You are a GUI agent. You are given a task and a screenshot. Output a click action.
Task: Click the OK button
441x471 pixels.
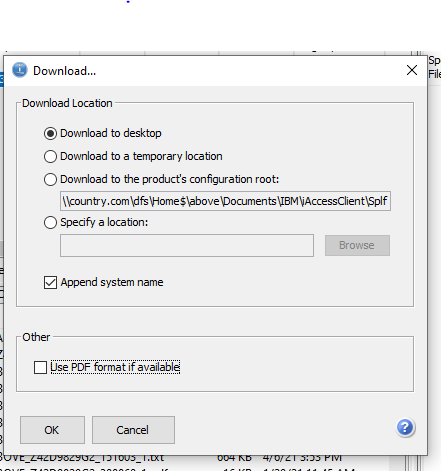tap(52, 430)
